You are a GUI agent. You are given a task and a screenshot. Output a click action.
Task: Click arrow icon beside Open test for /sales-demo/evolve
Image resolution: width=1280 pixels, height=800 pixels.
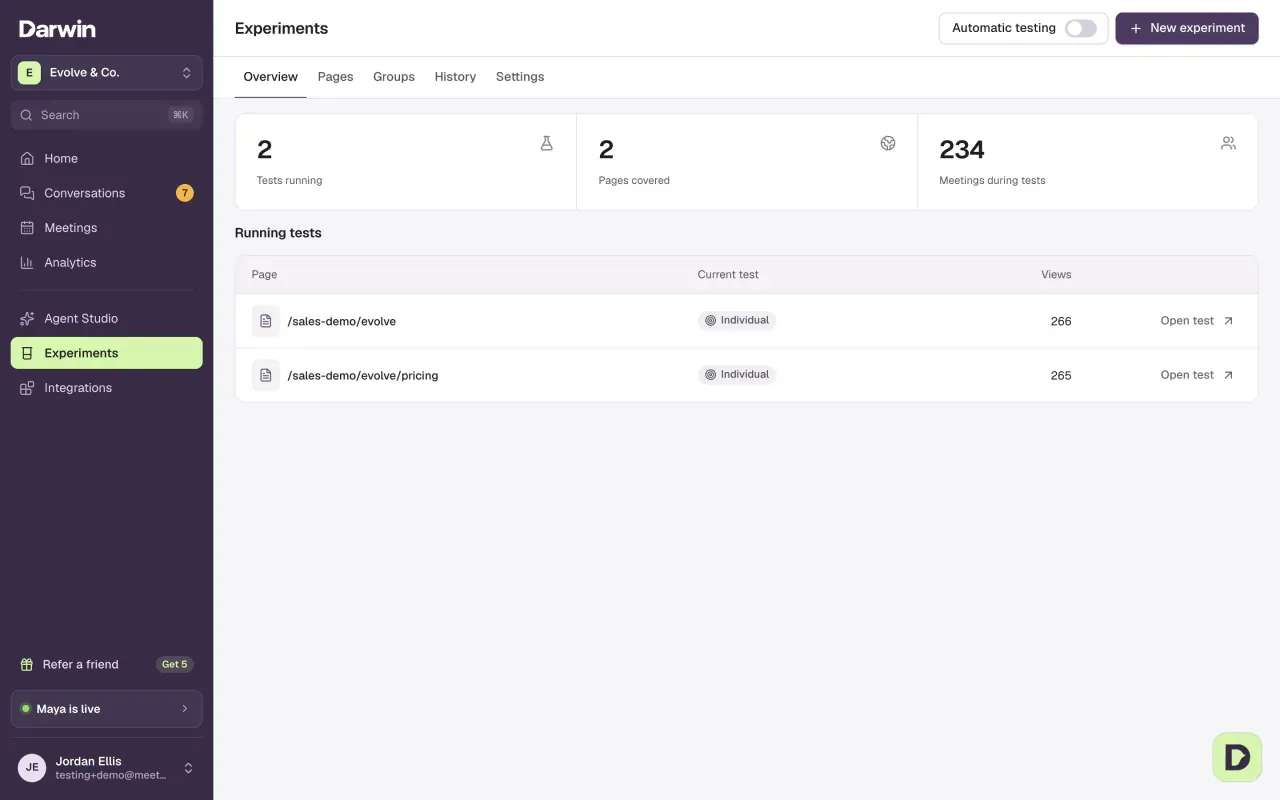(x=1229, y=321)
